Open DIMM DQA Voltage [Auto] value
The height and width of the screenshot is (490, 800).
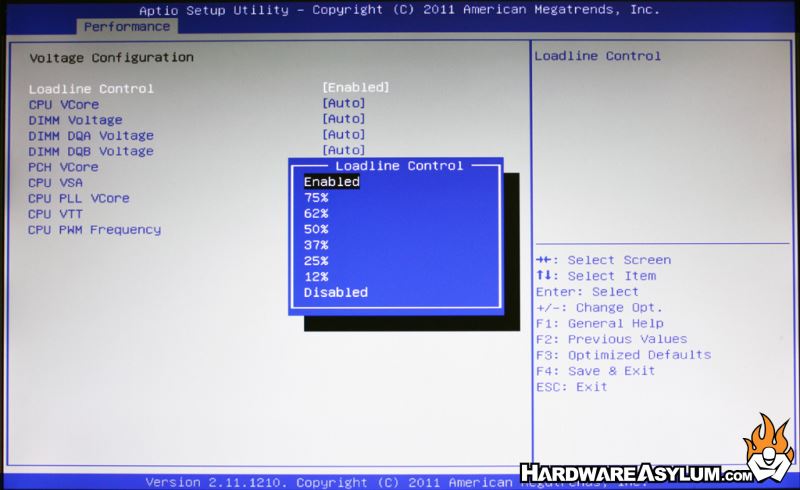344,135
